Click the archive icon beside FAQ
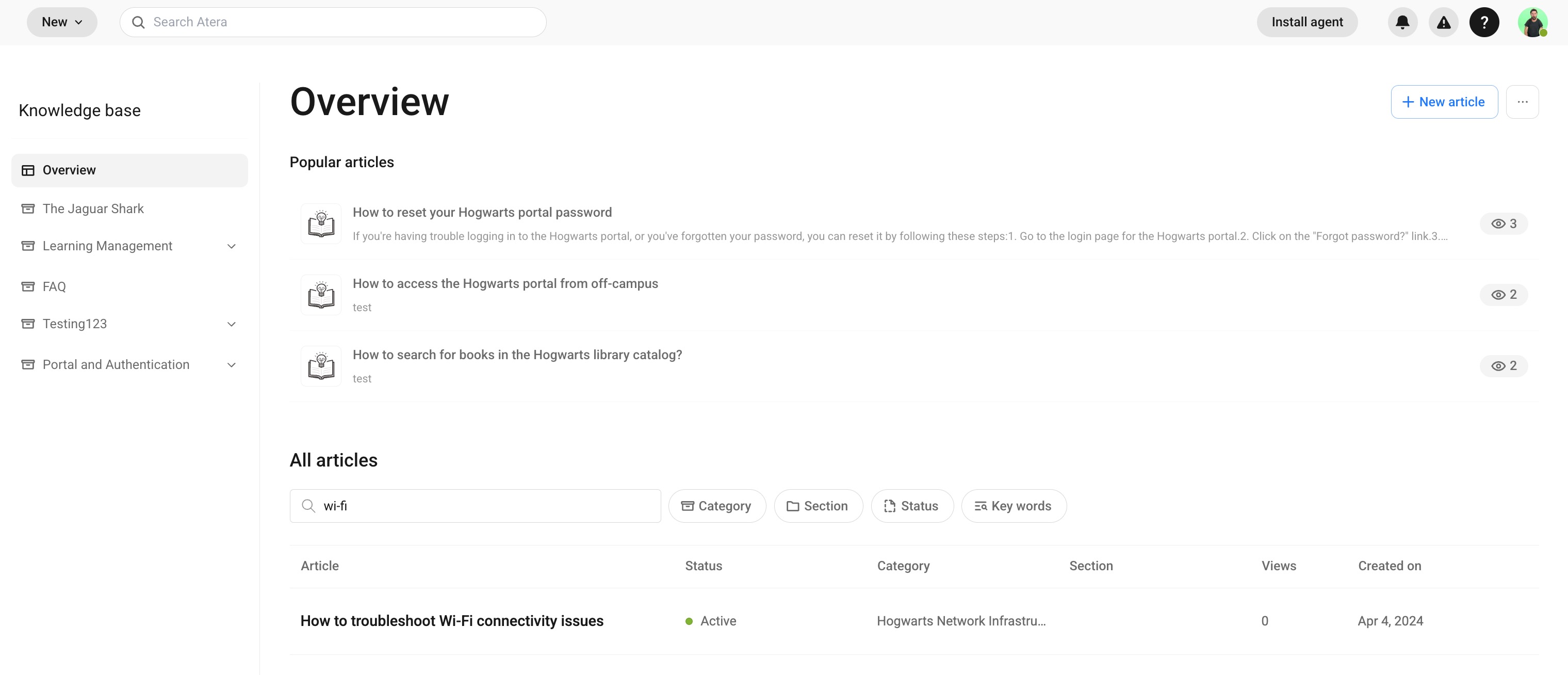Viewport: 1568px width, 675px height. [28, 287]
